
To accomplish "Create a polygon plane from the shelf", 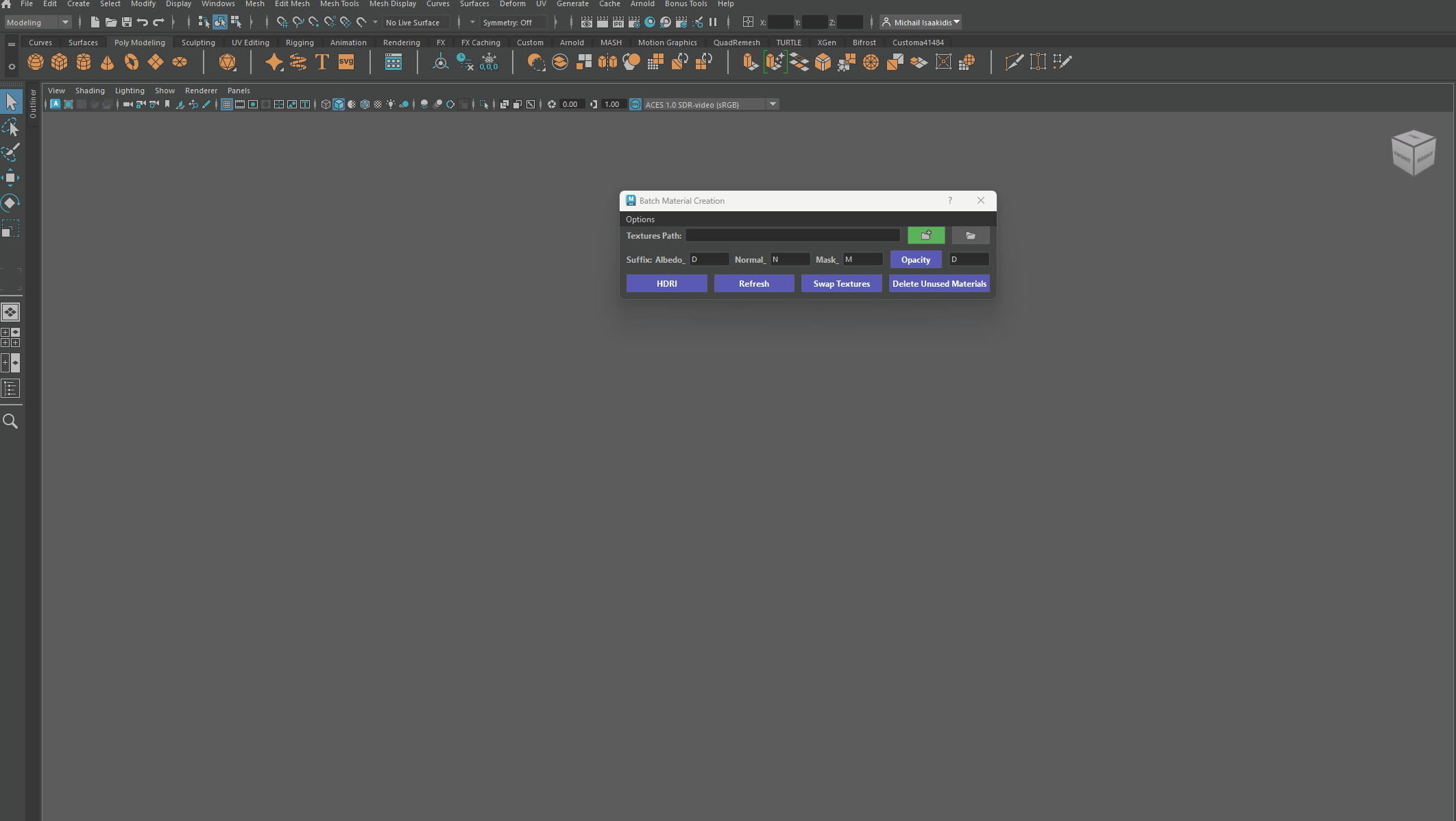I will tap(156, 62).
